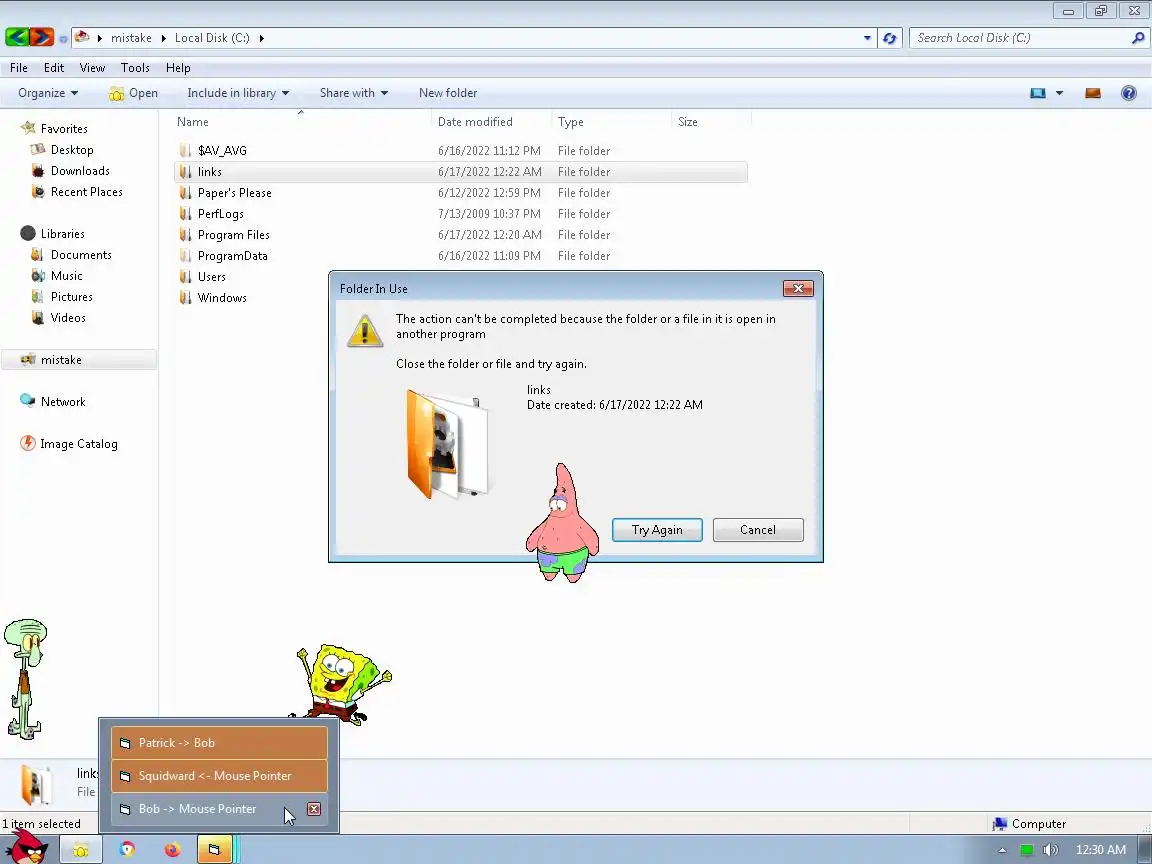
Task: Open Network in the navigation pane
Action: (x=63, y=402)
